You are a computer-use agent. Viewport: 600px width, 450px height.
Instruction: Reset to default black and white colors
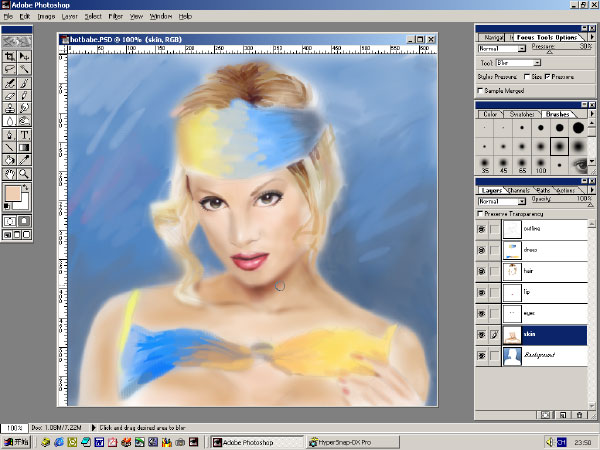coord(7,207)
